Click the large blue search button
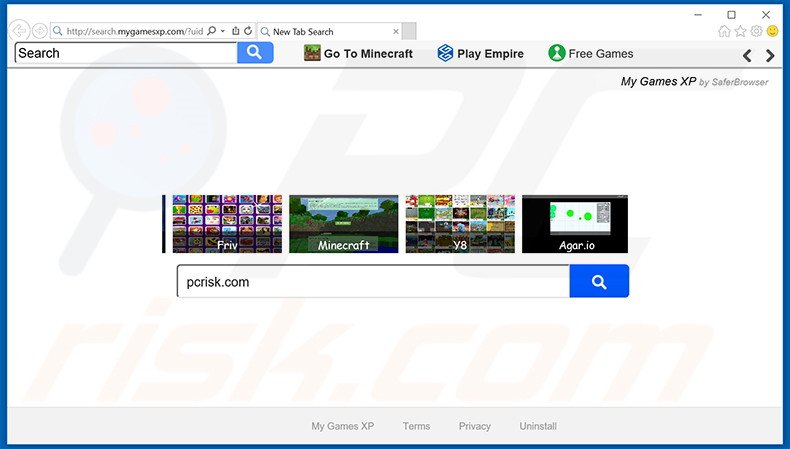 pyautogui.click(x=599, y=281)
